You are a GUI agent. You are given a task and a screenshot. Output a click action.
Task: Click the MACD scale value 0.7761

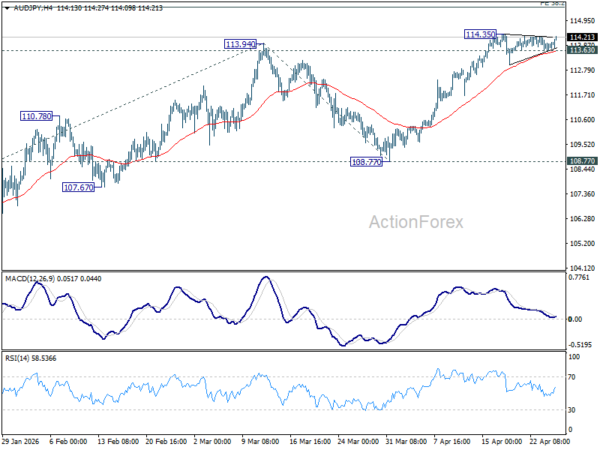(579, 277)
